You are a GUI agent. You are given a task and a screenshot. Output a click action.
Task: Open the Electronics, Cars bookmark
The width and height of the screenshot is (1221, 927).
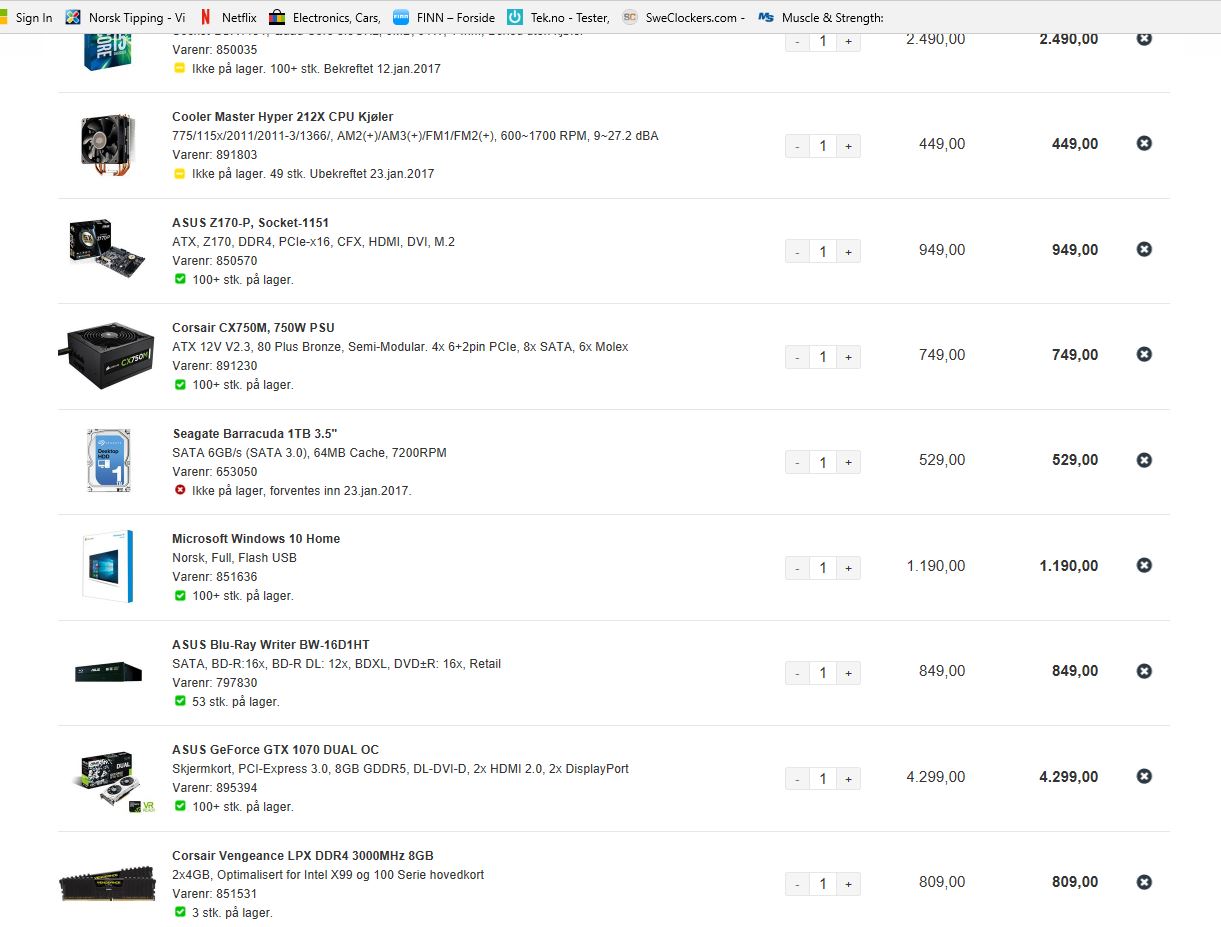pos(325,17)
